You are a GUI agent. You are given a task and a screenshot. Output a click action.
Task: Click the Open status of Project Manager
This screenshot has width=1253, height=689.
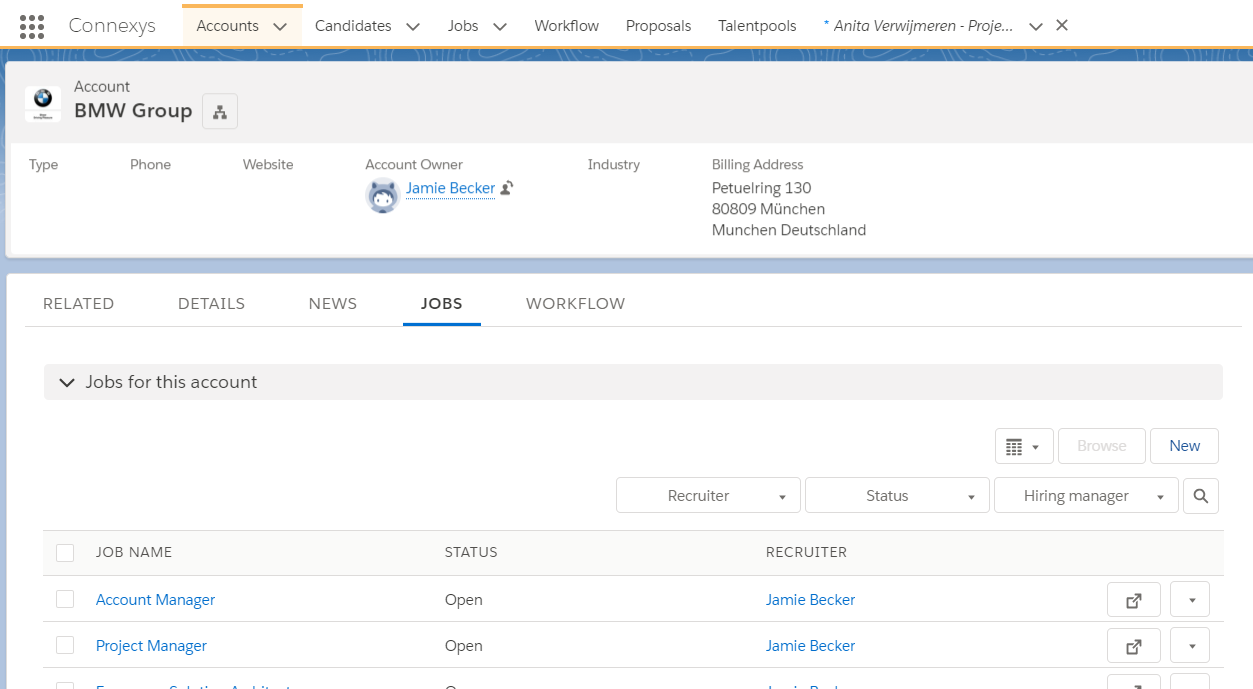(464, 646)
